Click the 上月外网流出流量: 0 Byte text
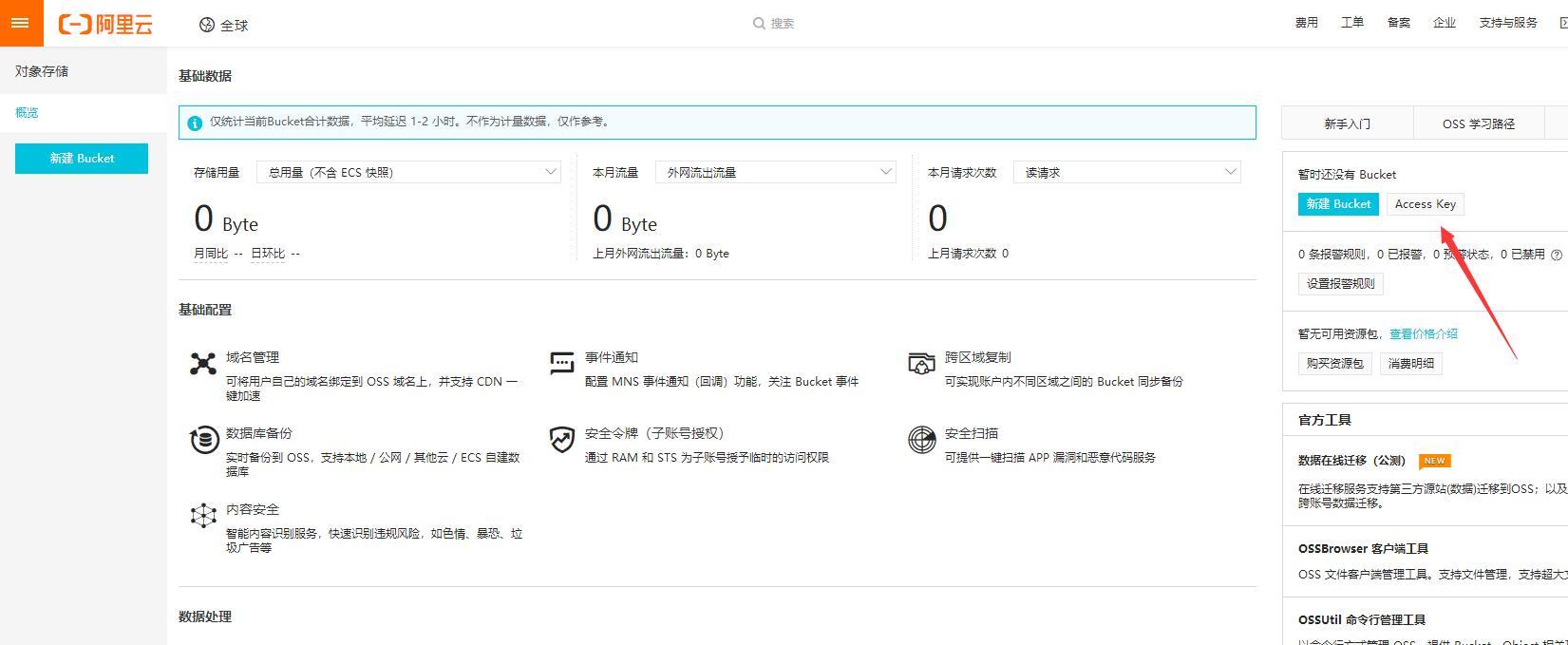The image size is (1568, 645). [661, 254]
